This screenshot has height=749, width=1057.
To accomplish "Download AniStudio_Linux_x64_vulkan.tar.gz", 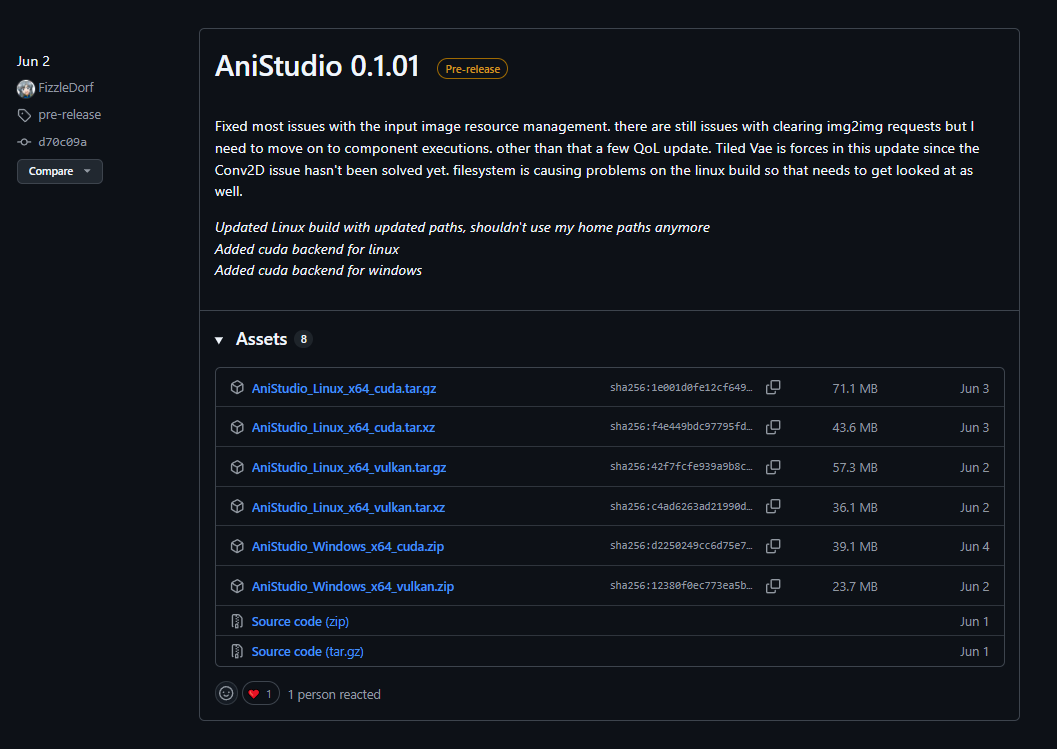I will (x=349, y=467).
